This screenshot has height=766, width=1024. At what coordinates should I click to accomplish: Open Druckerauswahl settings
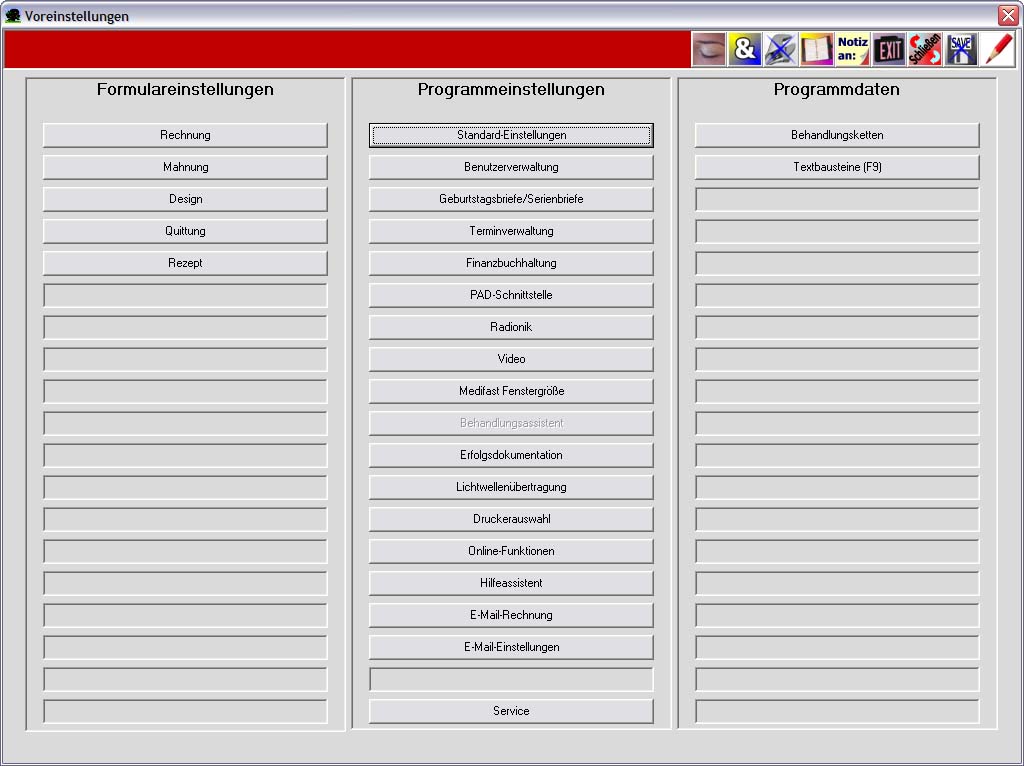tap(511, 519)
